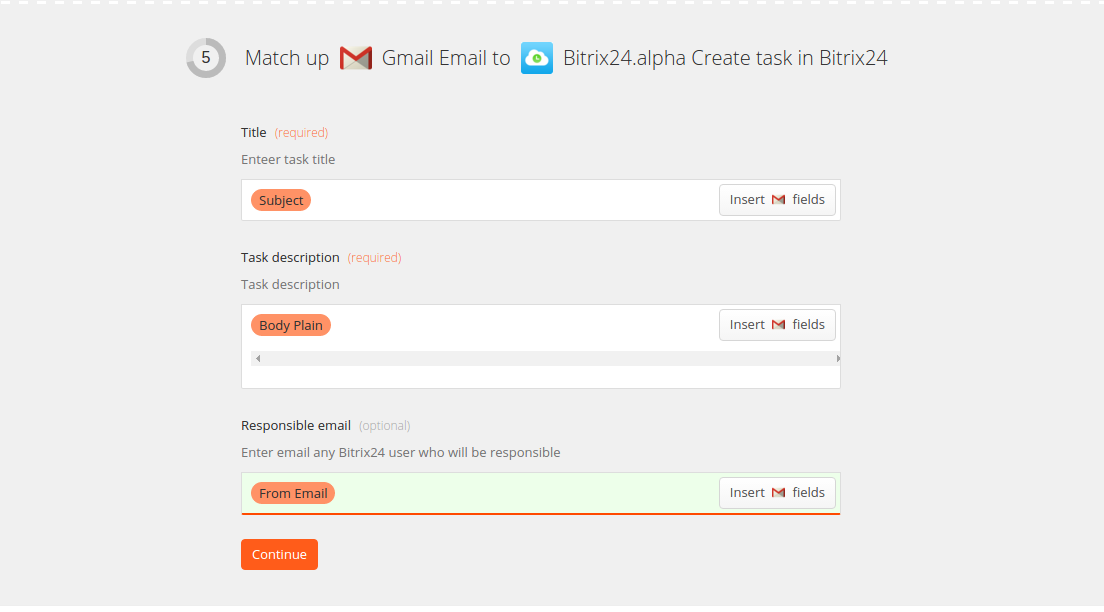Click Gmail icon in Responsible email insert button
Screen dimensions: 1104x612
pos(778,493)
